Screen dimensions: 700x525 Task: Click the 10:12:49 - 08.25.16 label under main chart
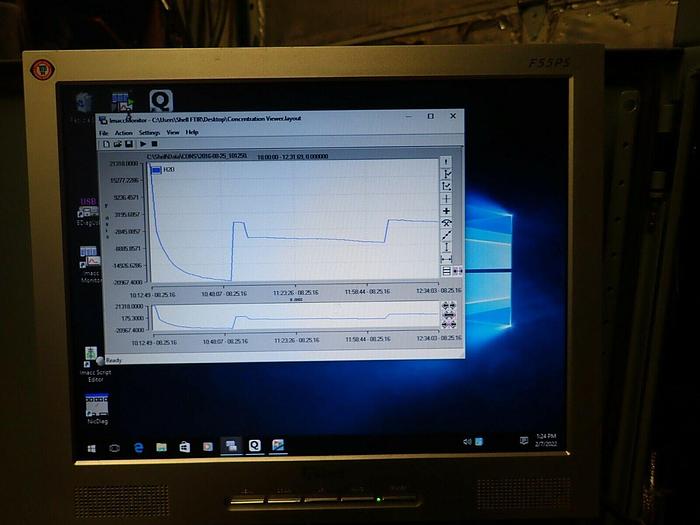click(152, 295)
